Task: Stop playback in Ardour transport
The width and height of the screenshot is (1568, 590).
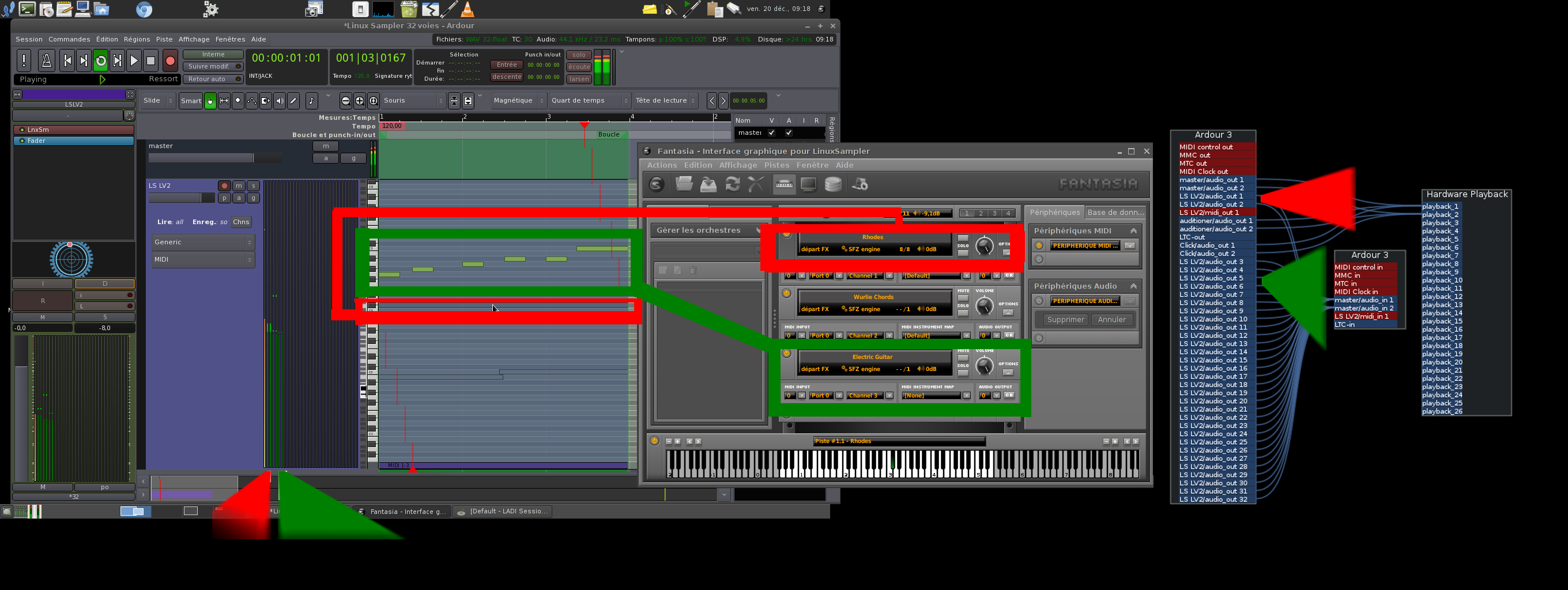Action: coord(151,60)
